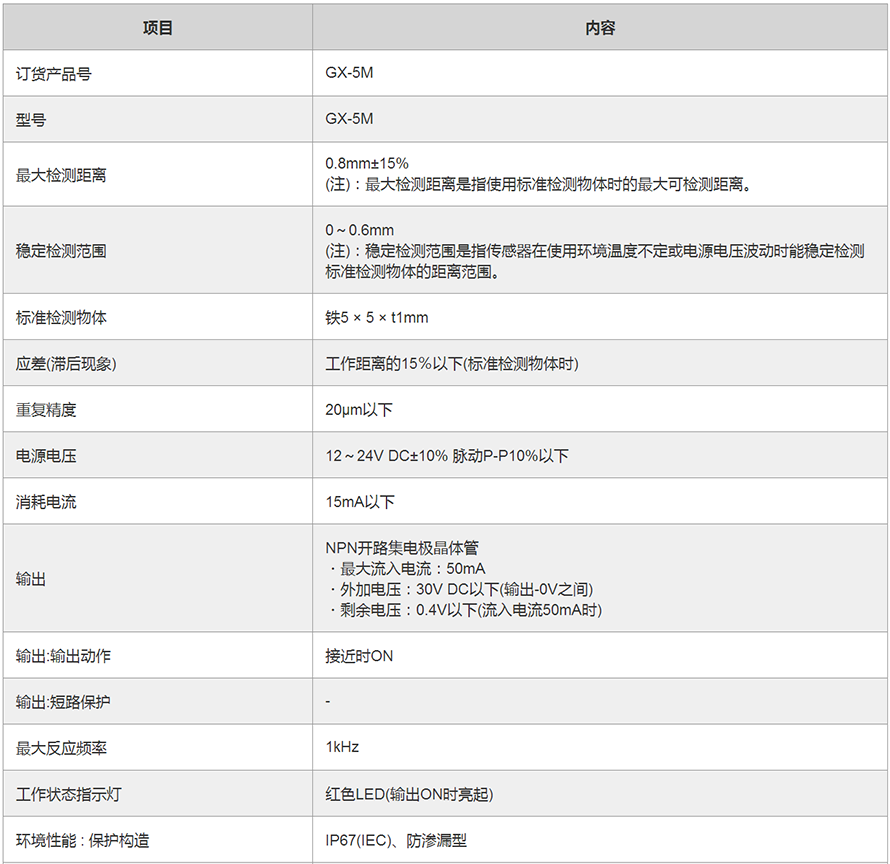Click the 0～0.6mm value text
Screen dimensions: 890x864
[x=360, y=230]
